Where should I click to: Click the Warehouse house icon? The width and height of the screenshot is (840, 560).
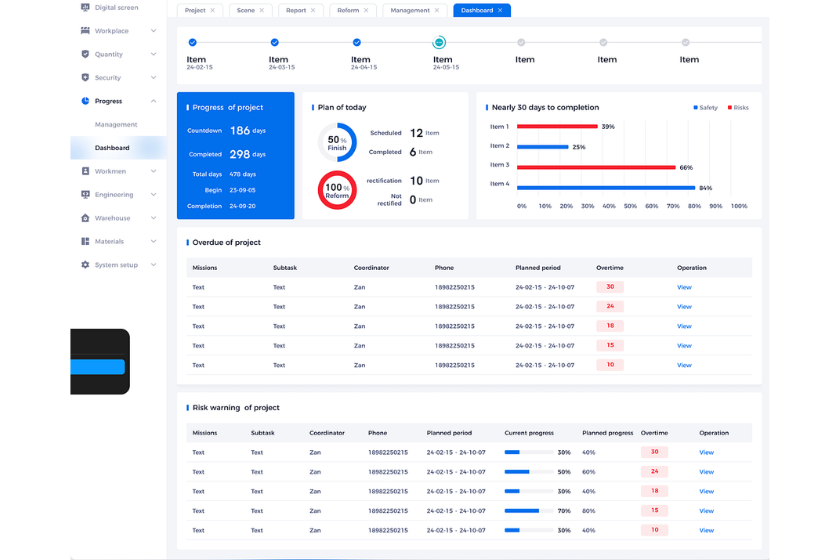(85, 218)
